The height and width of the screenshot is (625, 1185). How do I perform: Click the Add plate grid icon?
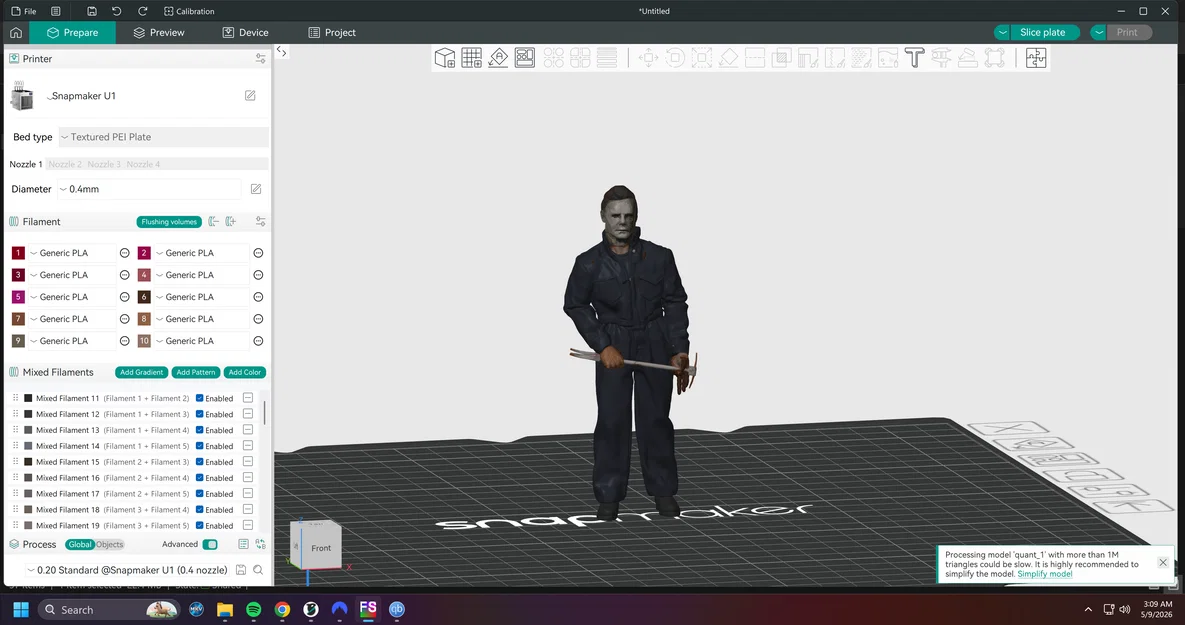coord(472,58)
